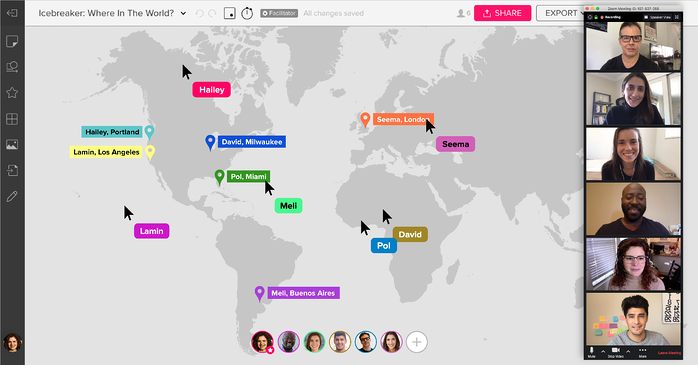
Task: Toggle the Facilitator mode badge
Action: [279, 13]
